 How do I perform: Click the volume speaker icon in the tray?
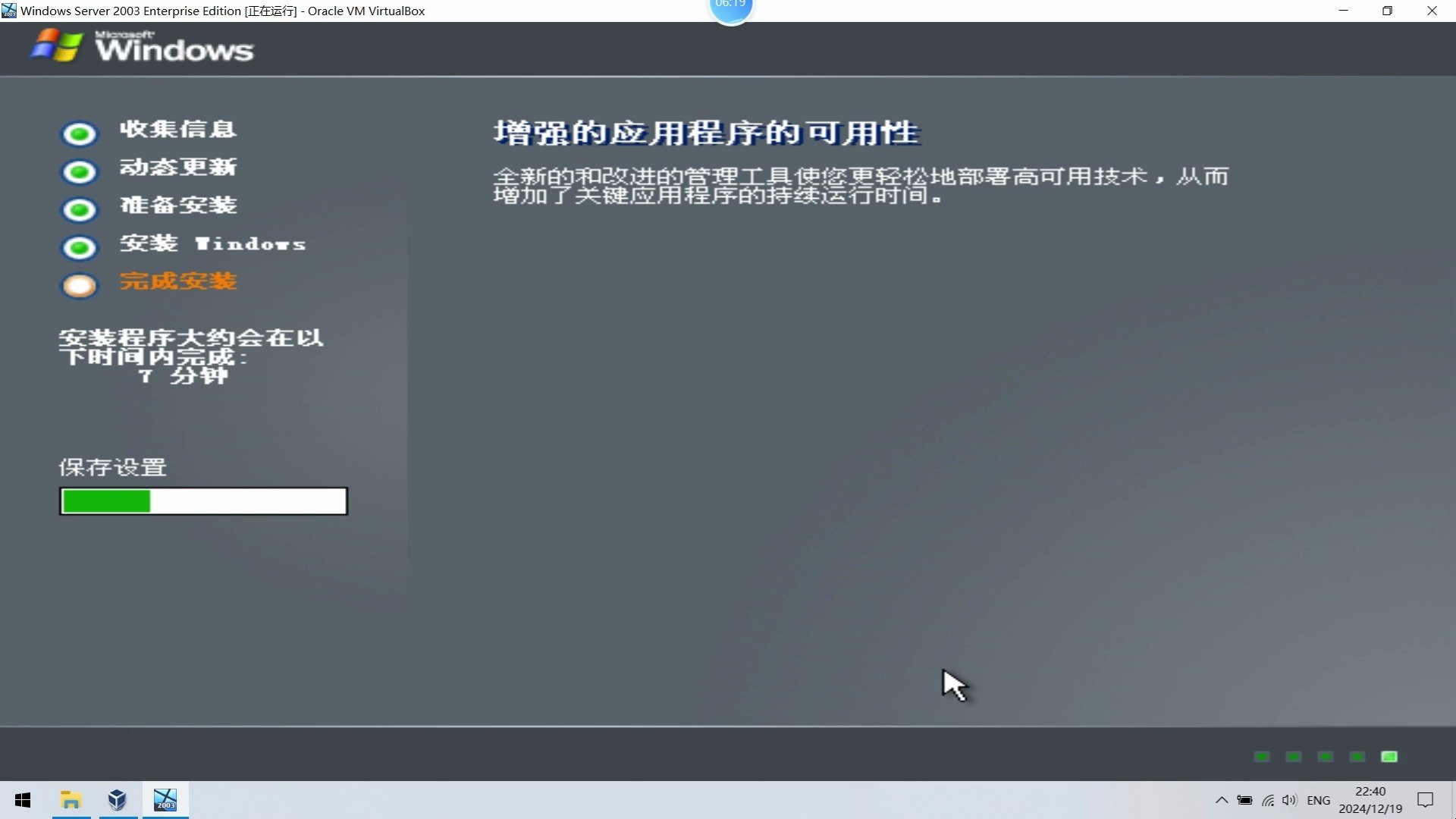point(1290,800)
